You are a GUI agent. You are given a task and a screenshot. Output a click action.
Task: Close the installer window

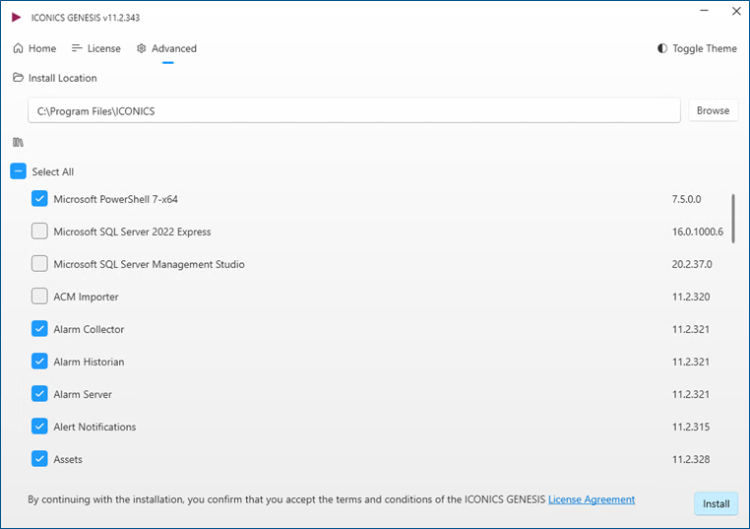pyautogui.click(x=736, y=11)
